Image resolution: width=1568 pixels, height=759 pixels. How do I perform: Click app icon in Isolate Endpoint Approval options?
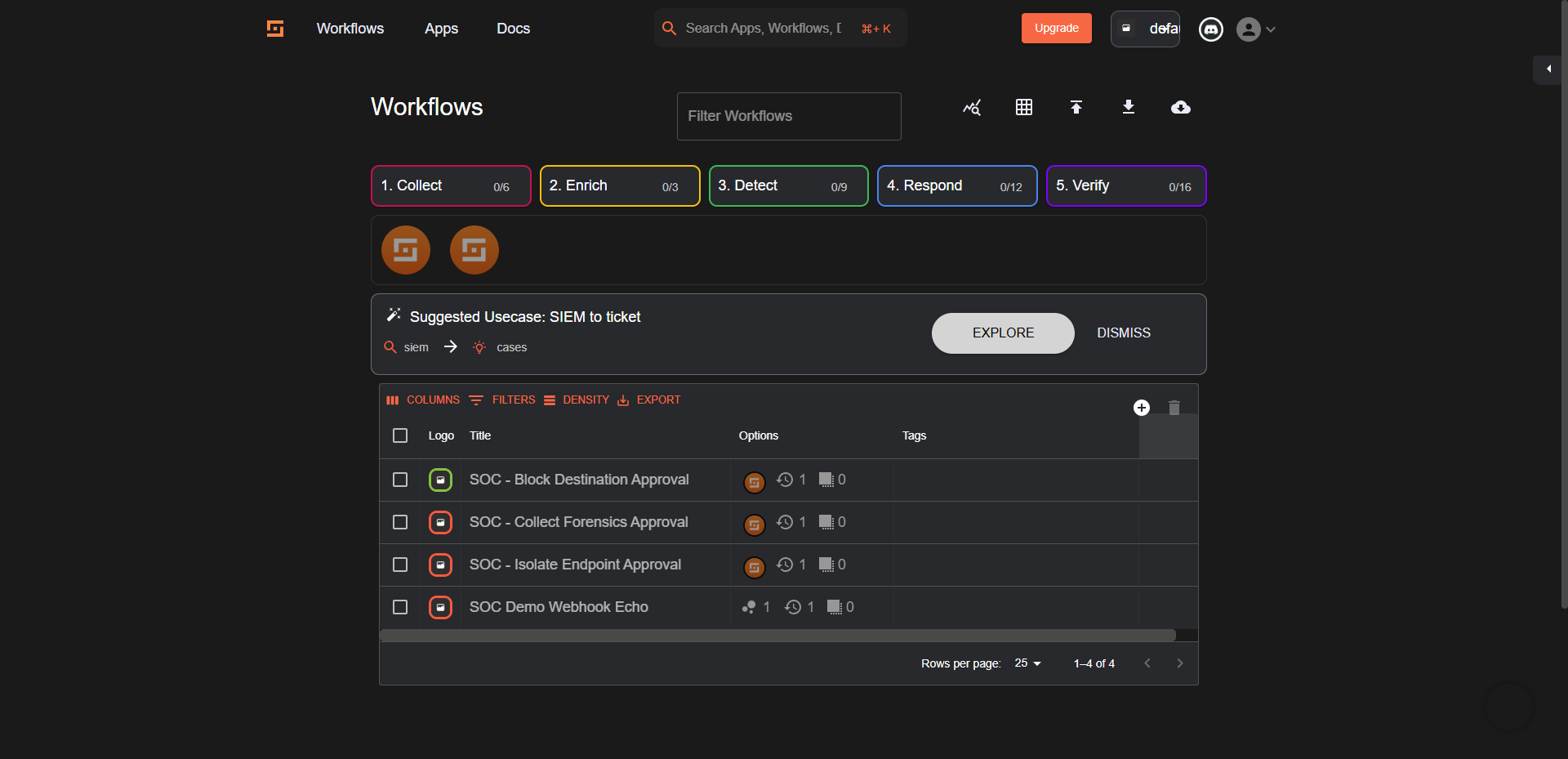point(755,567)
